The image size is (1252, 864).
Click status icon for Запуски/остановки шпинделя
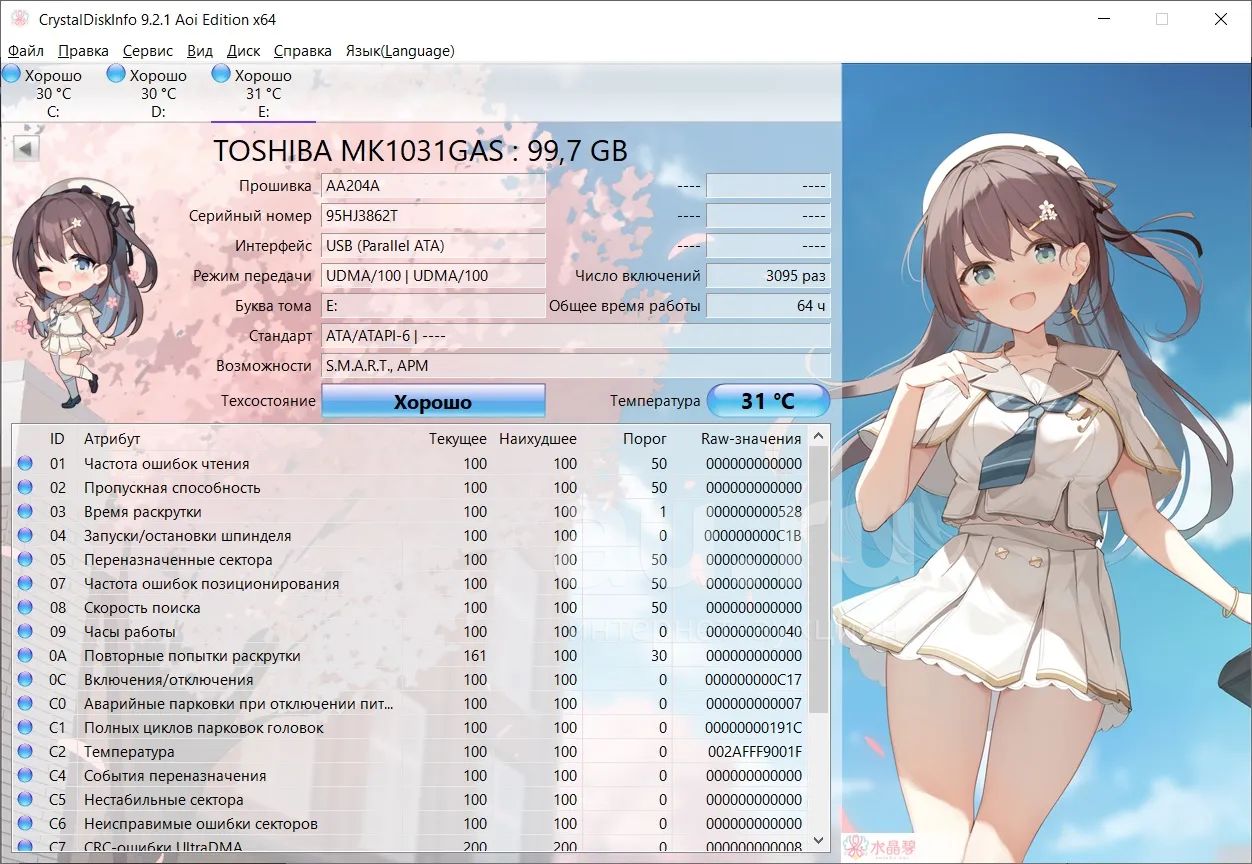point(25,535)
